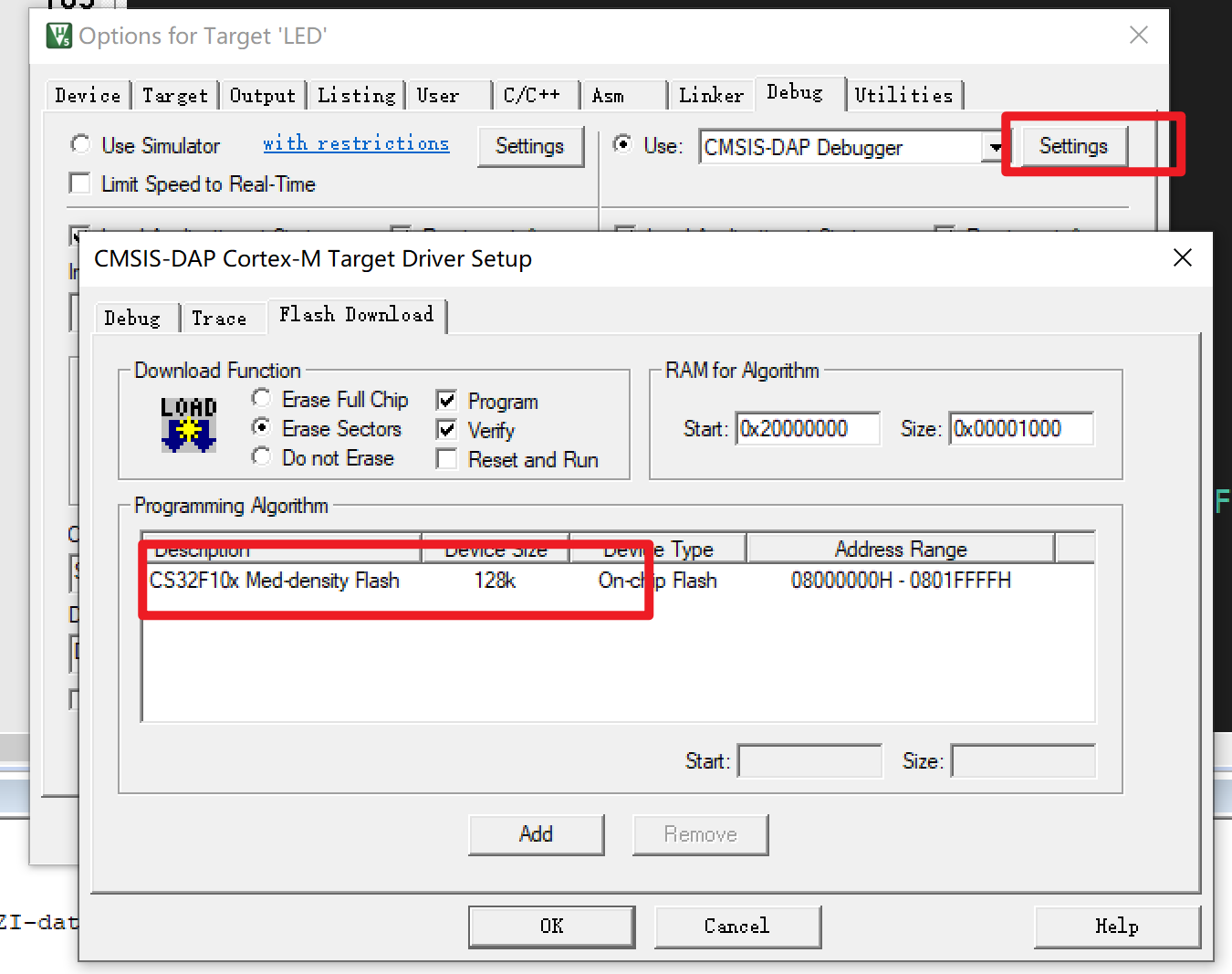
Task: Close the CMSIS-DAP Target Driver Setup dialog
Action: coord(1183,258)
